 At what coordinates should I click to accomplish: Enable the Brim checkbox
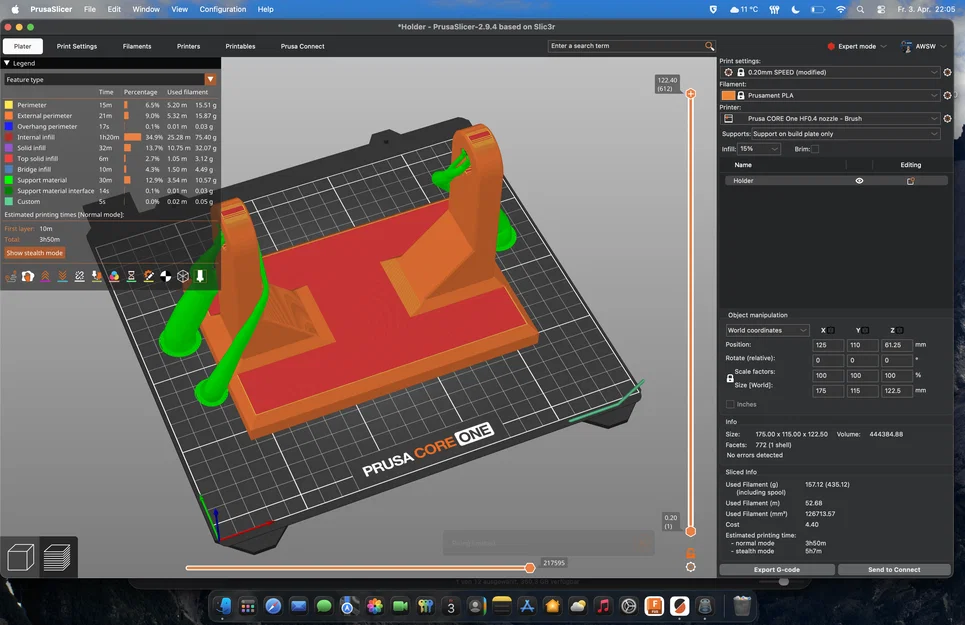click(x=814, y=149)
